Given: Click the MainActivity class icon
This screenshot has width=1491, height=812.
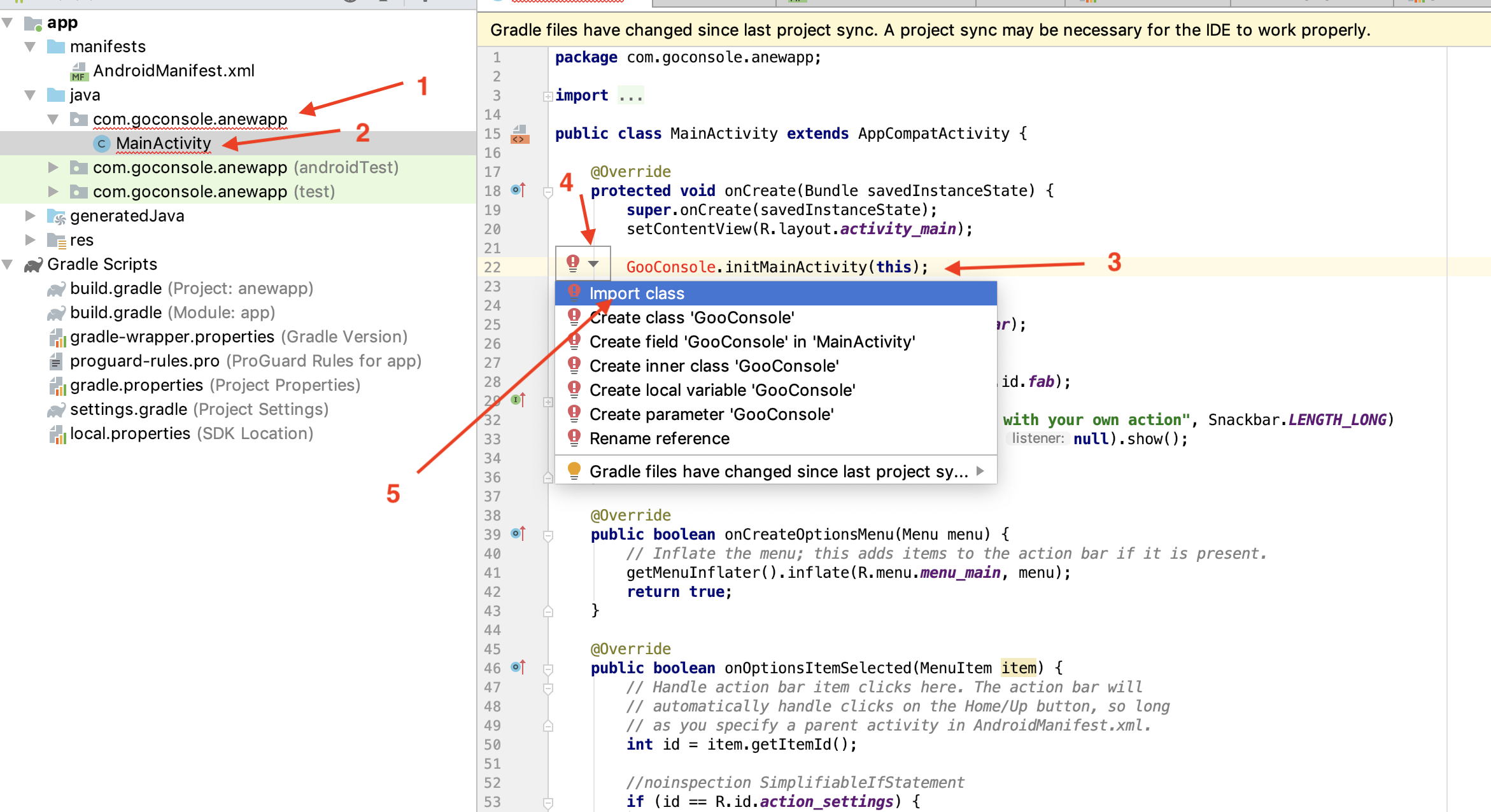Looking at the screenshot, I should pos(101,144).
